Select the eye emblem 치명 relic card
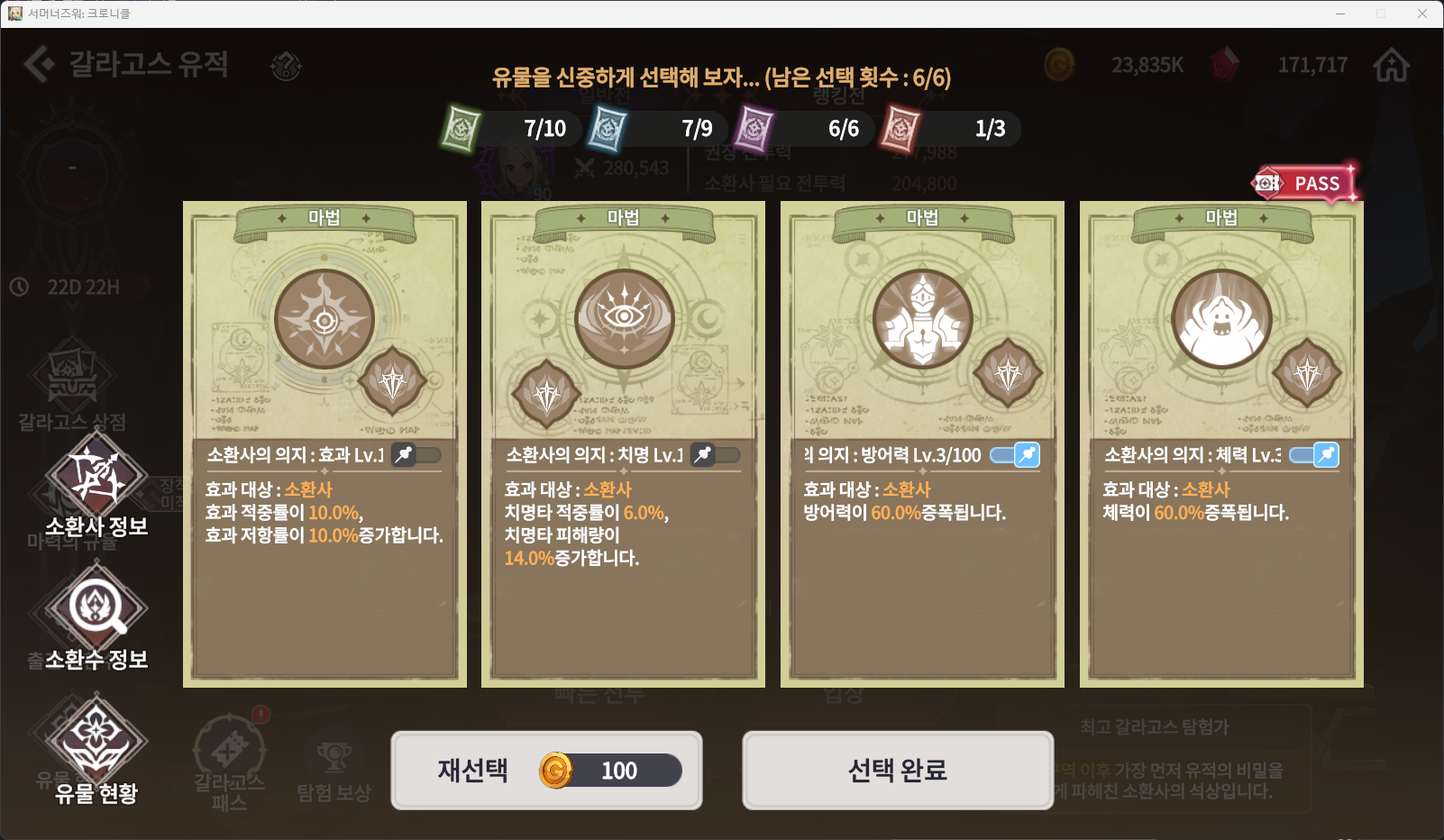Screen dimensions: 1444x840 click(x=623, y=444)
